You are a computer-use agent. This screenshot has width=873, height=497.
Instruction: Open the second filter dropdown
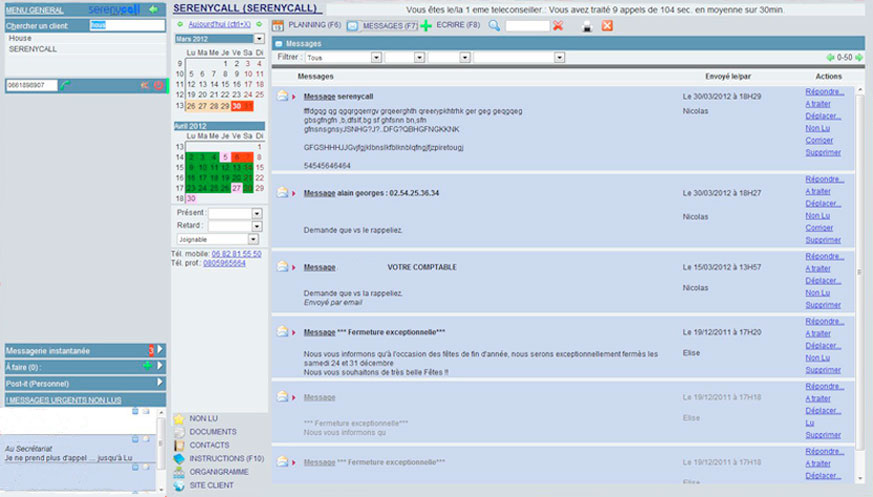pyautogui.click(x=419, y=57)
